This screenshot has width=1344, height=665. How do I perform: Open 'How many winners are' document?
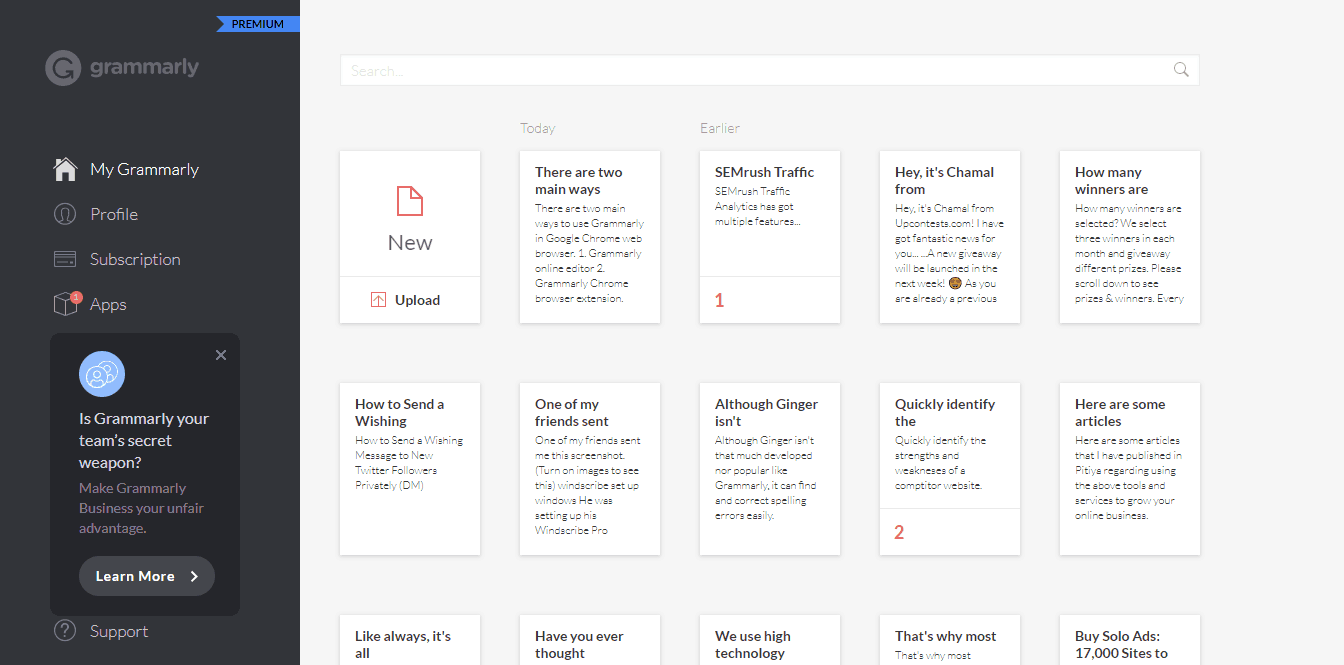pos(1130,237)
